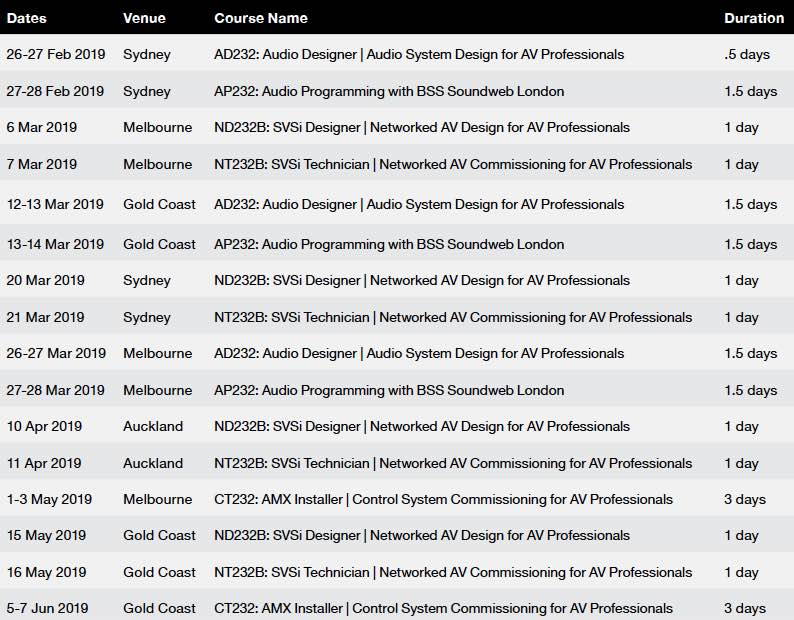This screenshot has width=794, height=620.
Task: Click Melbourne venue in the 6 Mar row
Action: point(157,127)
